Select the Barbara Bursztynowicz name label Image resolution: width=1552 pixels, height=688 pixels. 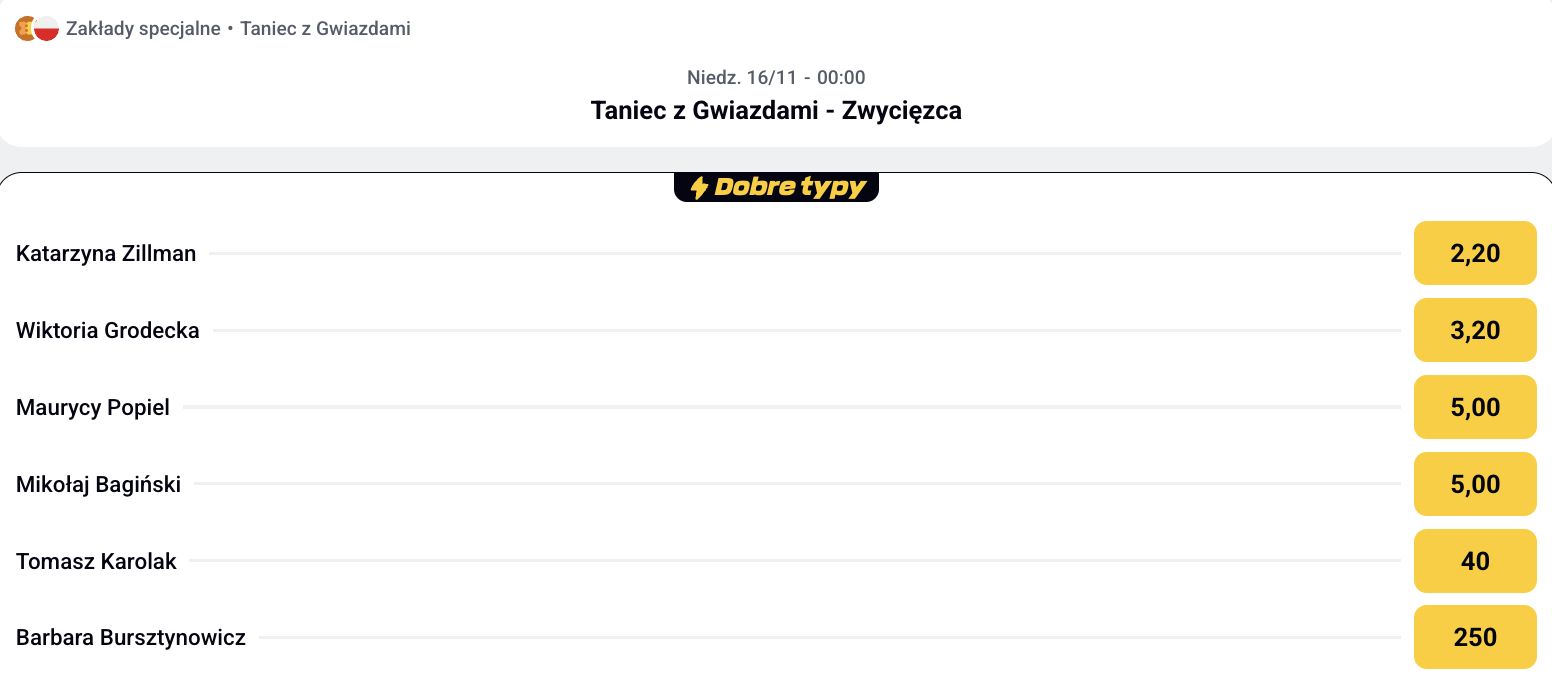pos(131,637)
